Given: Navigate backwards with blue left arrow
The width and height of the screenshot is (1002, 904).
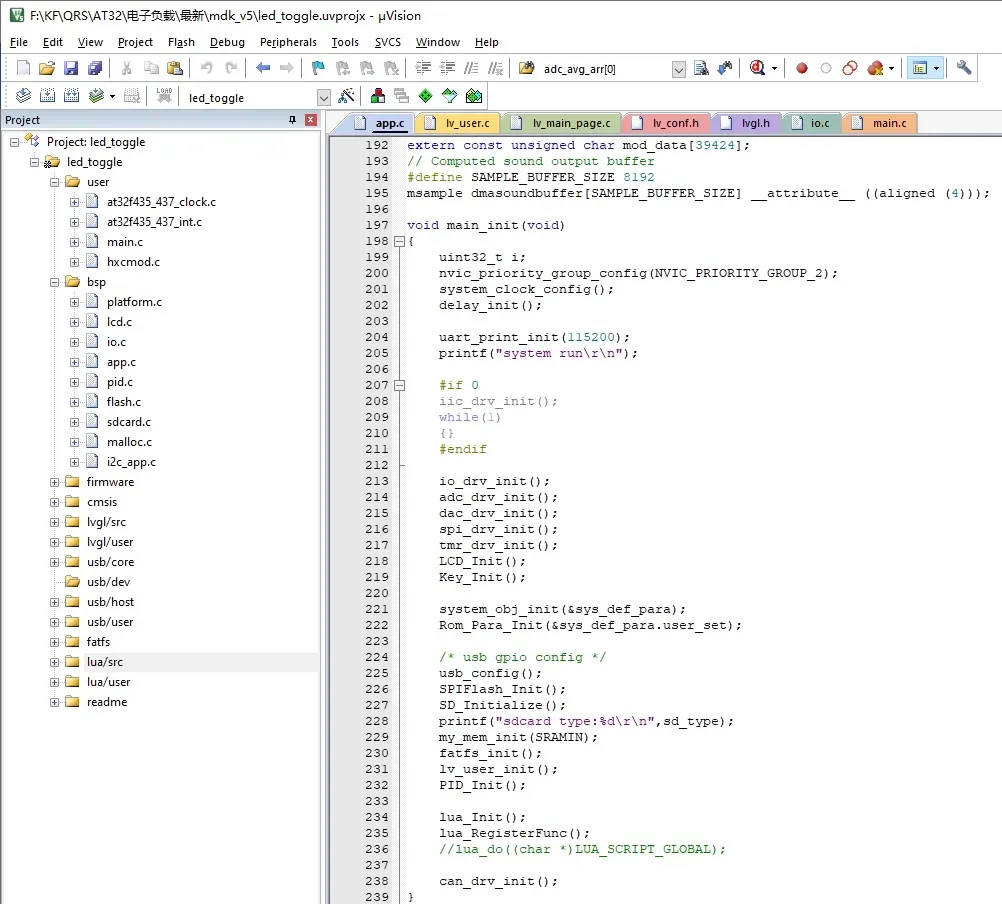Looking at the screenshot, I should (263, 68).
